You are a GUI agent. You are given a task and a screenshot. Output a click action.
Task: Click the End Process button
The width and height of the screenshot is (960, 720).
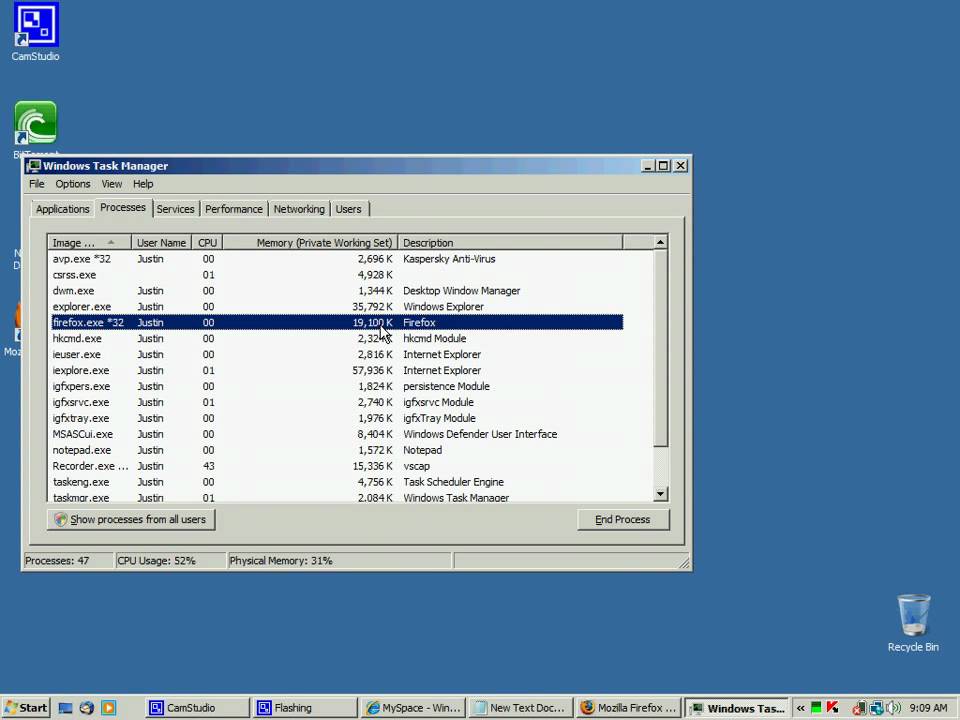623,519
